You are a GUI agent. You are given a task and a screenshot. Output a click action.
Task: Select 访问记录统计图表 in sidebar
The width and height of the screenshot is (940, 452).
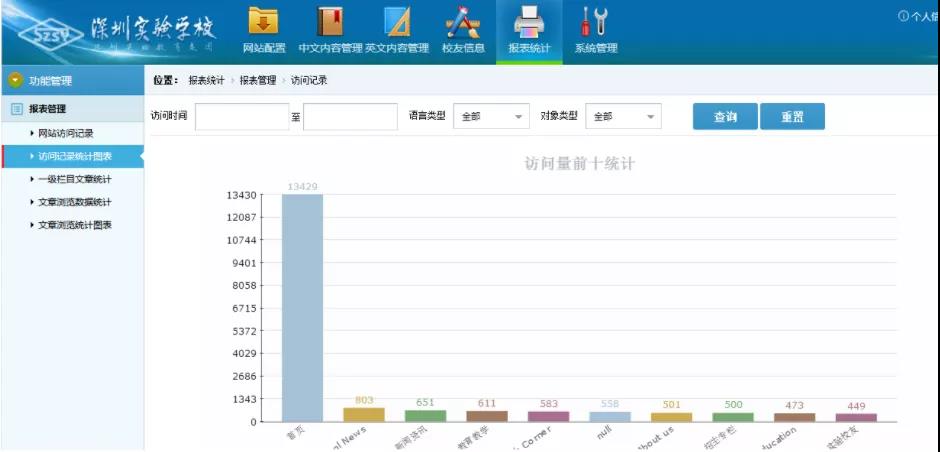coord(75,156)
